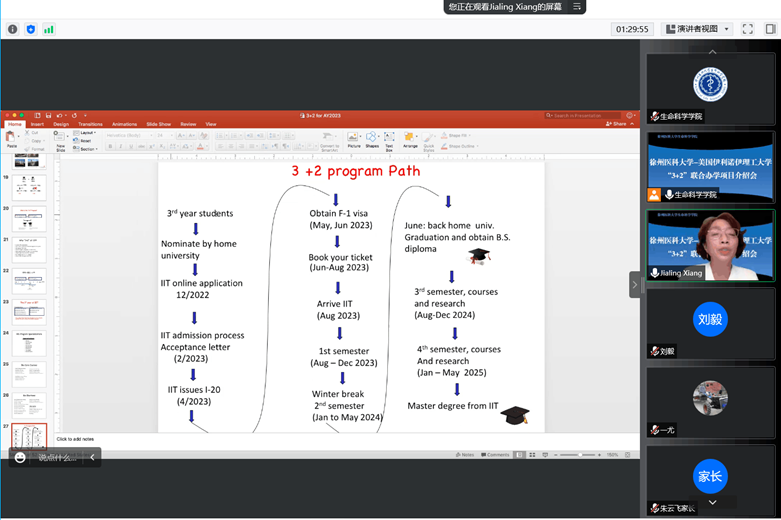Switch to the Slide Show ribbon tab

click(x=158, y=124)
